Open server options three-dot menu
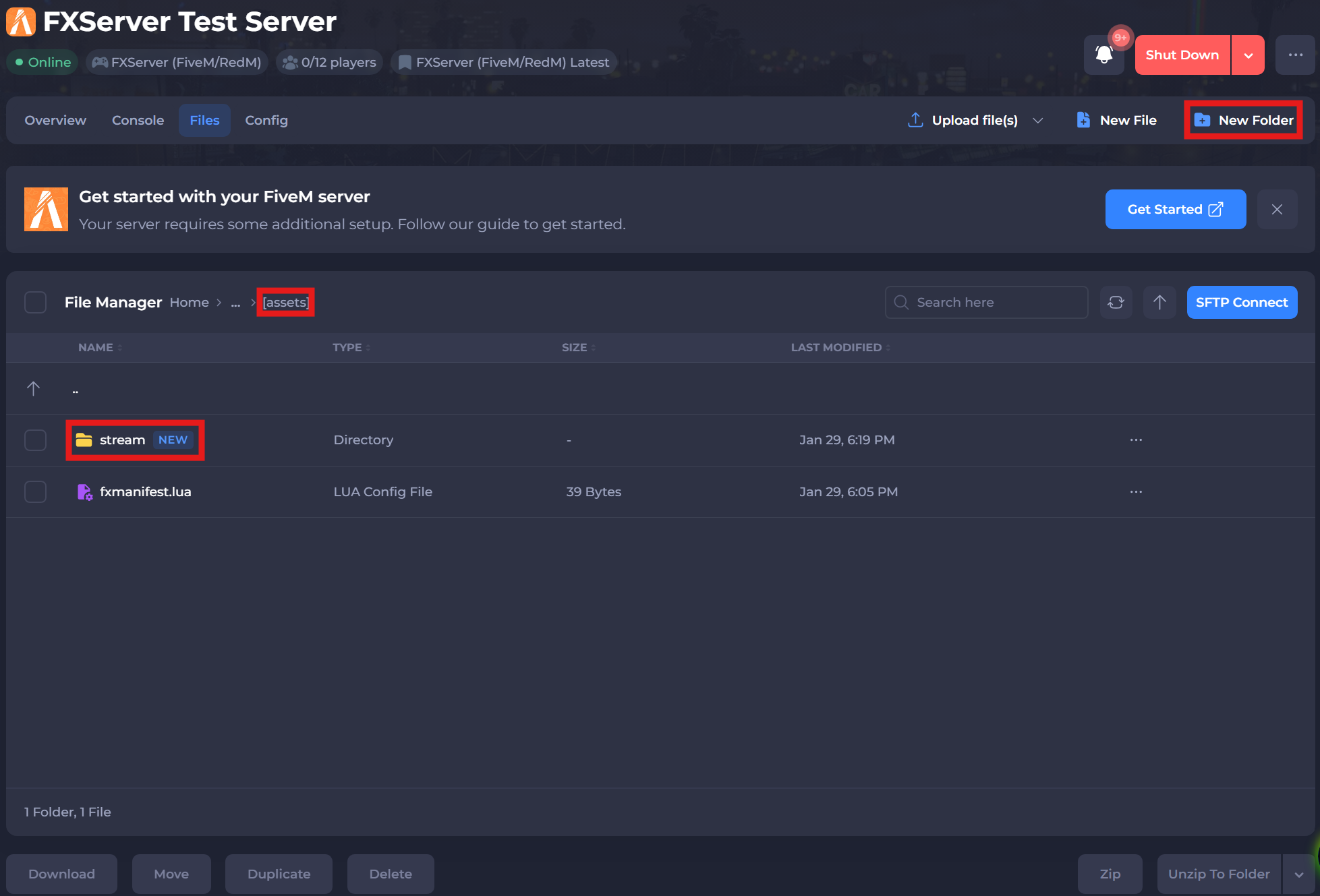 (1295, 55)
